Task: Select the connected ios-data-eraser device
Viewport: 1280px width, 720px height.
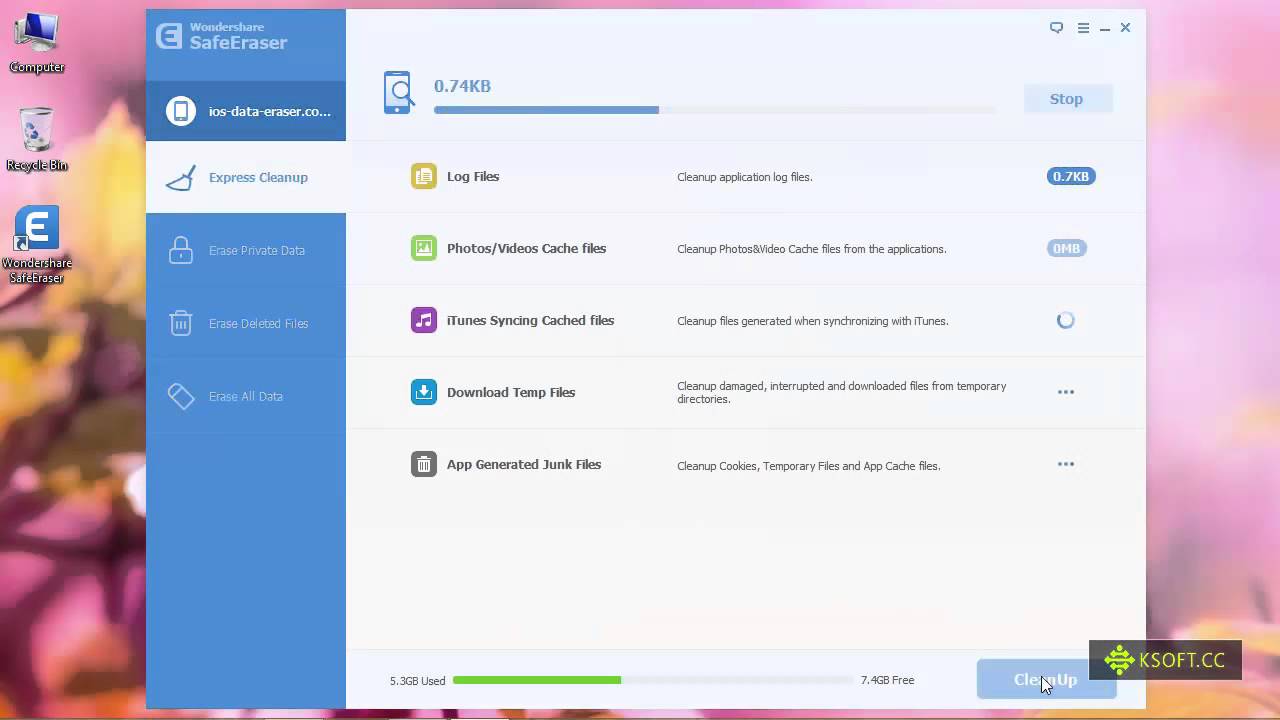Action: point(246,111)
